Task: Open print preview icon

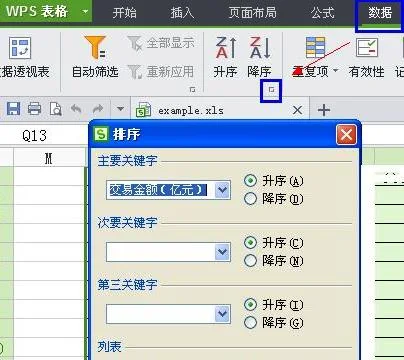Action: [55, 109]
